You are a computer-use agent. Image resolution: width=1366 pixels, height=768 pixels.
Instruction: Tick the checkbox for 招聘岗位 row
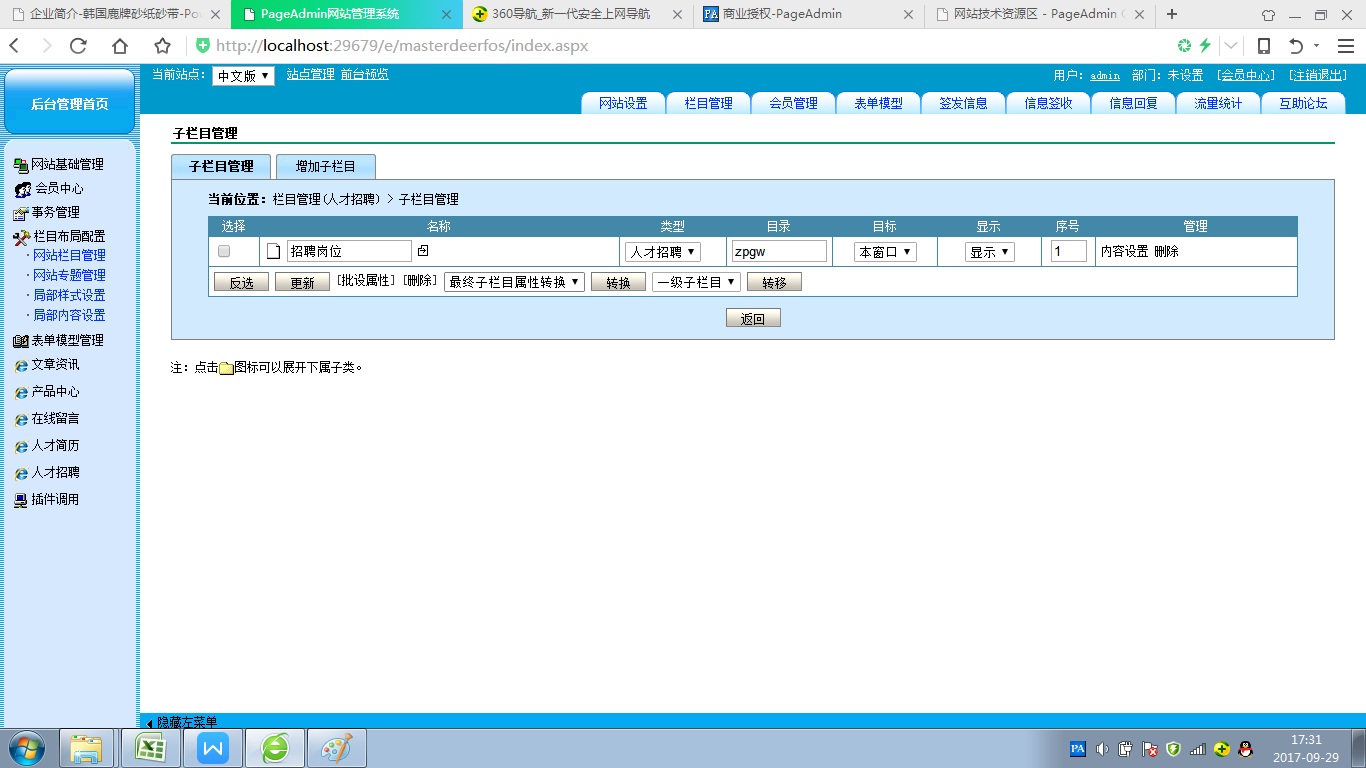[x=224, y=251]
